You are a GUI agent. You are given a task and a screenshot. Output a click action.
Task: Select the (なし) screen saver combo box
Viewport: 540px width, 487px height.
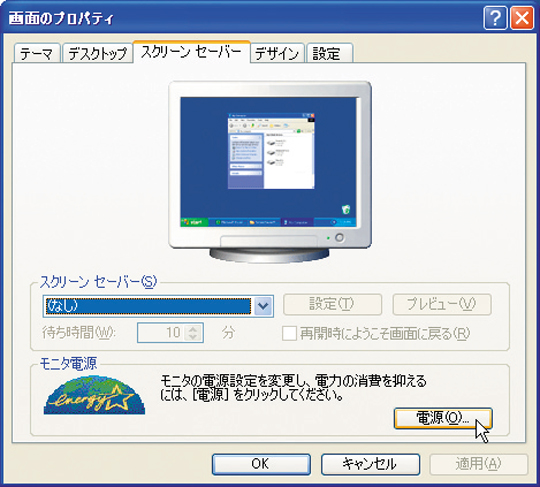[x=158, y=305]
